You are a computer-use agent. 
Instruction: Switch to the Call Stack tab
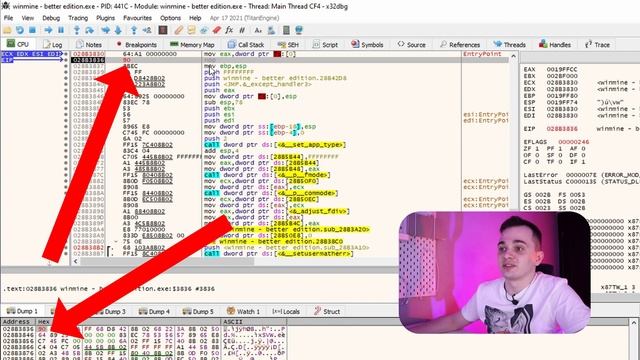(x=246, y=44)
